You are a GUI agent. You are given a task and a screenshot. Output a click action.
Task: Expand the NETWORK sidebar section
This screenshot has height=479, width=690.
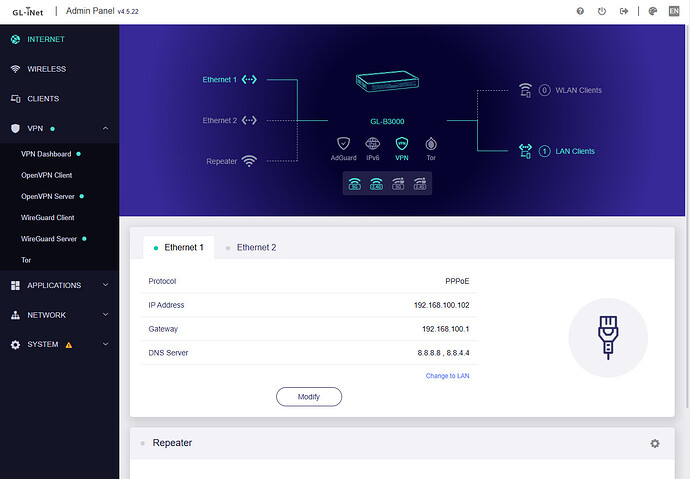point(104,315)
